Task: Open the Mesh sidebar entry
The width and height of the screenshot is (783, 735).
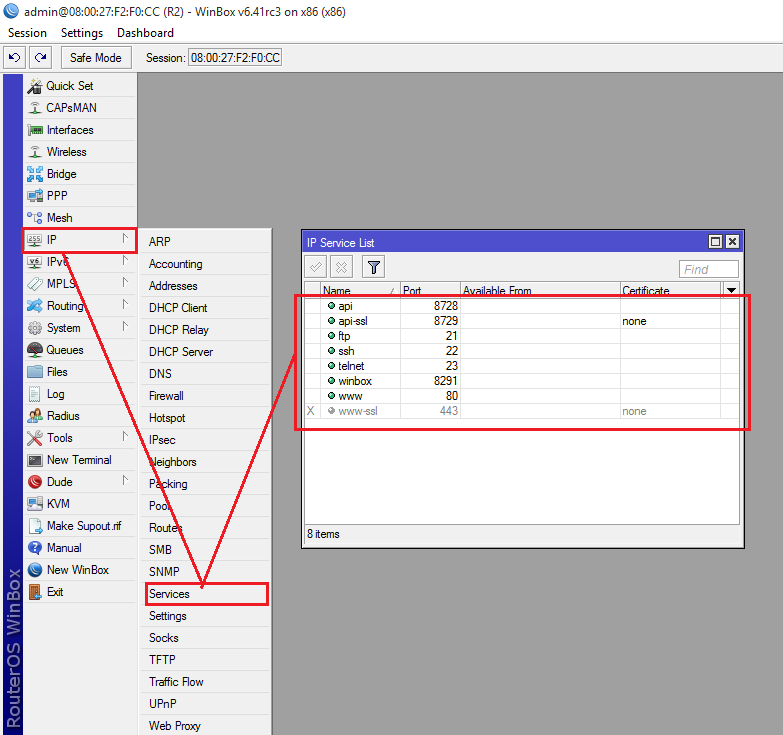Action: point(80,218)
